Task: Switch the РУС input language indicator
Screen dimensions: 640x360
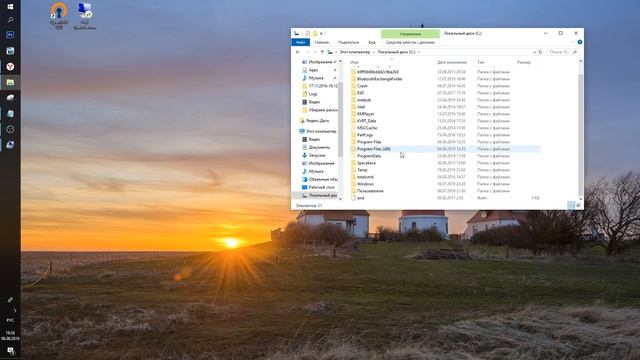Action: 10,320
